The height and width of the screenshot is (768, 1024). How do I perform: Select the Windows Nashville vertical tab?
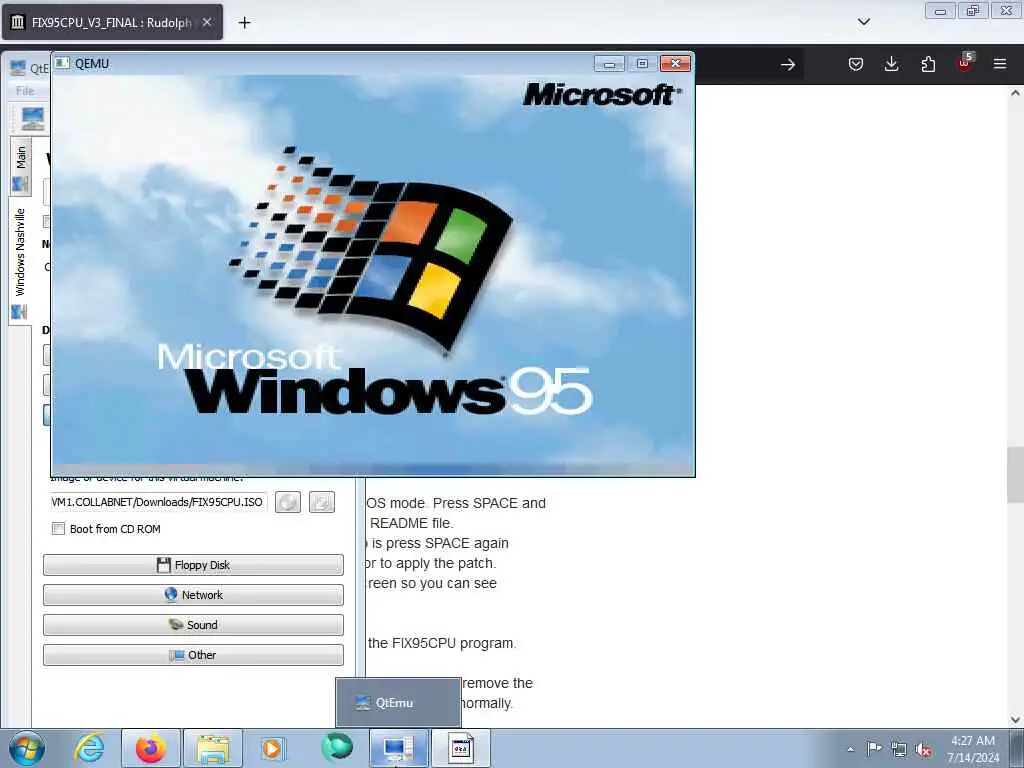20,263
